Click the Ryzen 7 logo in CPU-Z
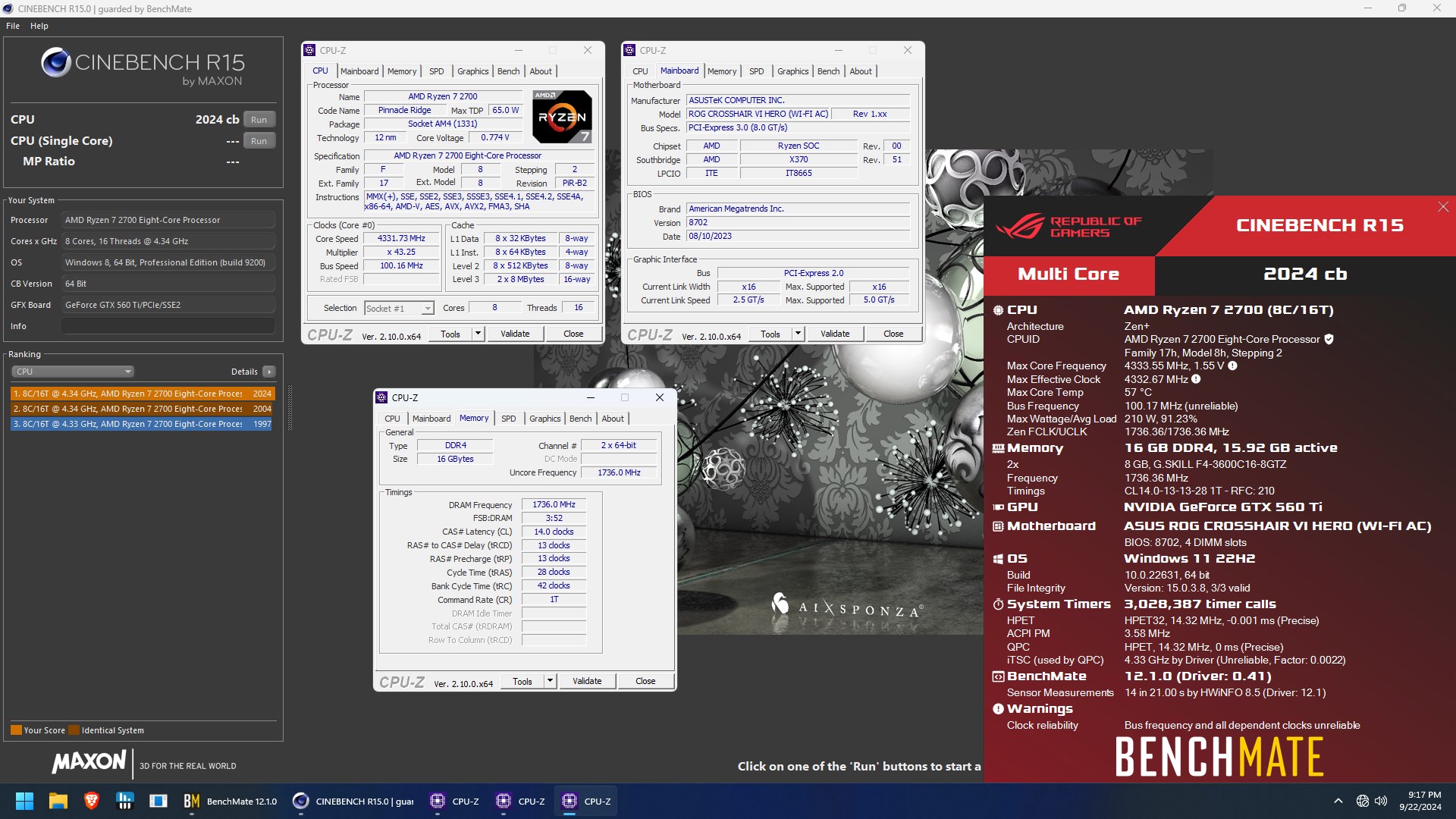This screenshot has width=1456, height=819. [562, 117]
